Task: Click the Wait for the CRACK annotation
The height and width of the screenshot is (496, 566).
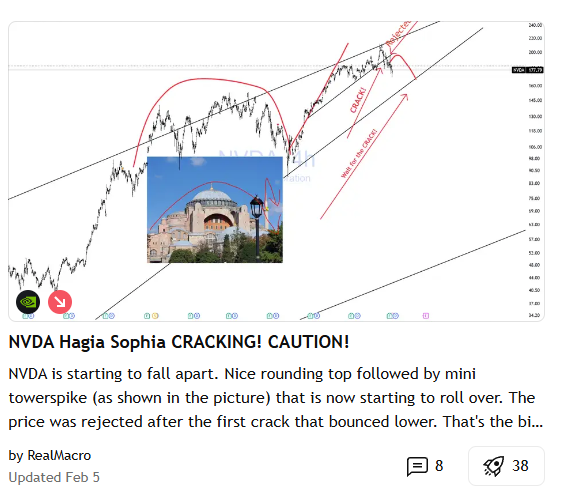Action: click(x=359, y=153)
